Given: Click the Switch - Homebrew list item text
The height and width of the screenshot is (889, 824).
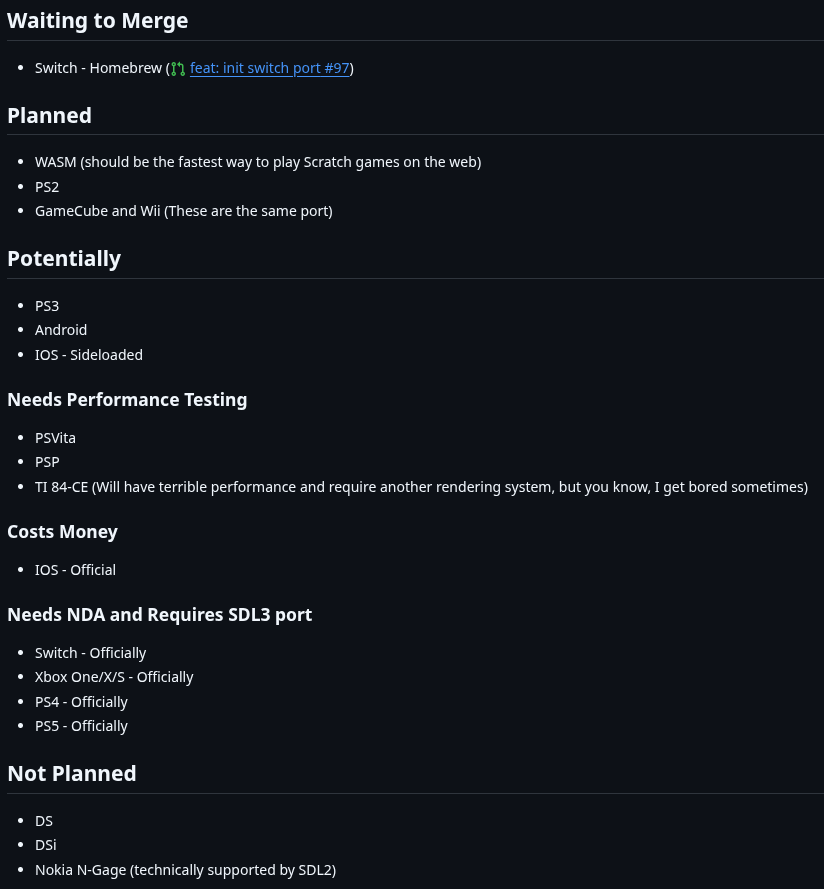Looking at the screenshot, I should (99, 68).
